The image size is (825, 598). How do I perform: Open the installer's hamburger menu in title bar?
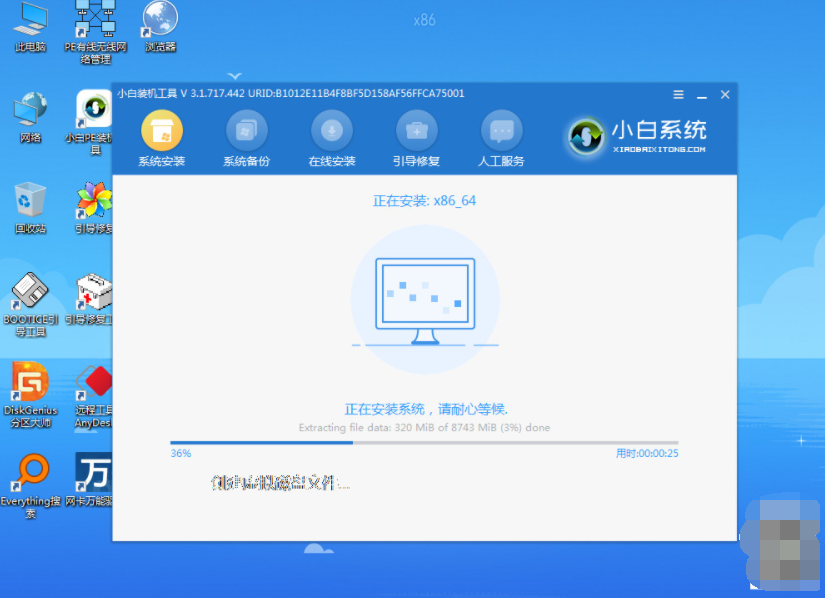tap(677, 94)
